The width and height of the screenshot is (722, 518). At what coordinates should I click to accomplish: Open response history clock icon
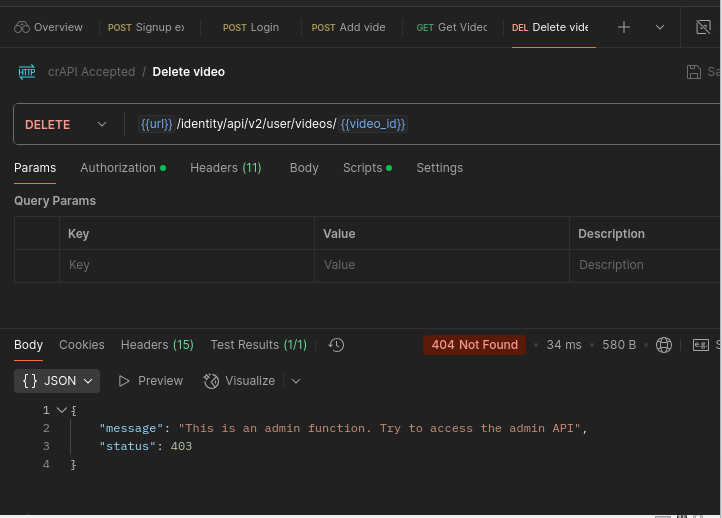[336, 345]
